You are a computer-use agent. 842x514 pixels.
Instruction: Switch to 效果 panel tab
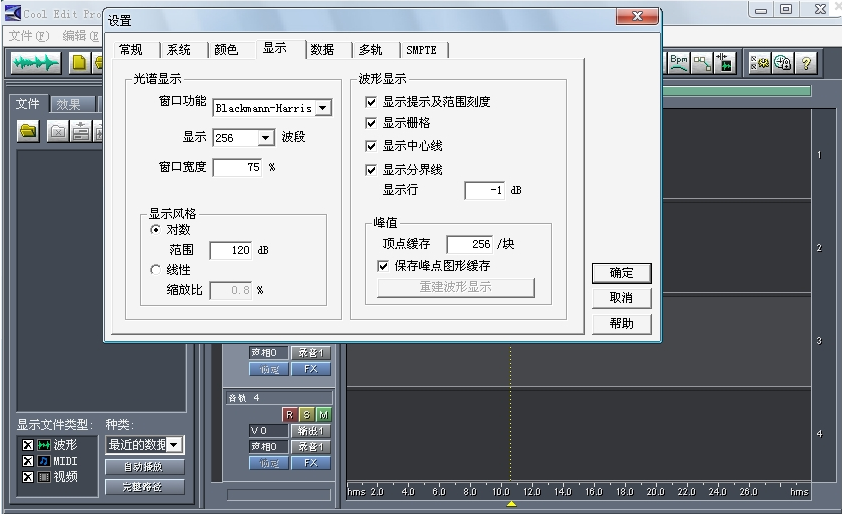tap(69, 105)
